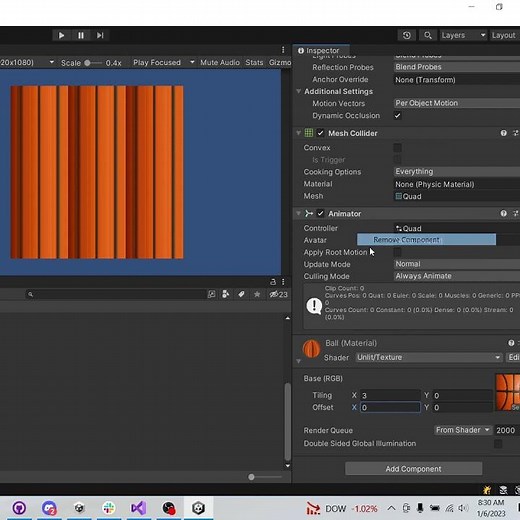Select the Anchor Override object field
520x520 pixels.
click(457, 80)
